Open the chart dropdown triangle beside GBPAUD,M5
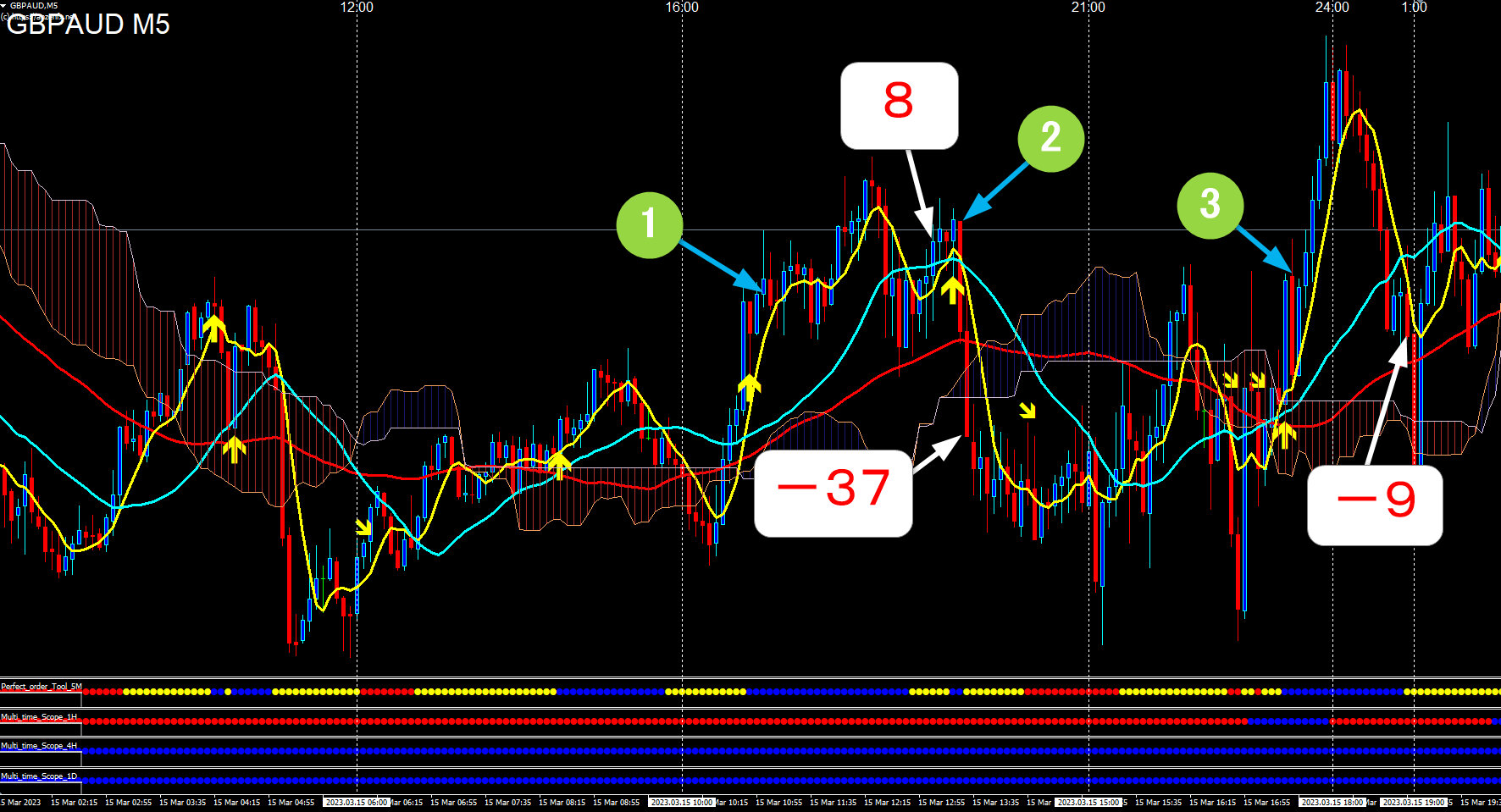This screenshot has height=812, width=1501. pyautogui.click(x=3, y=5)
